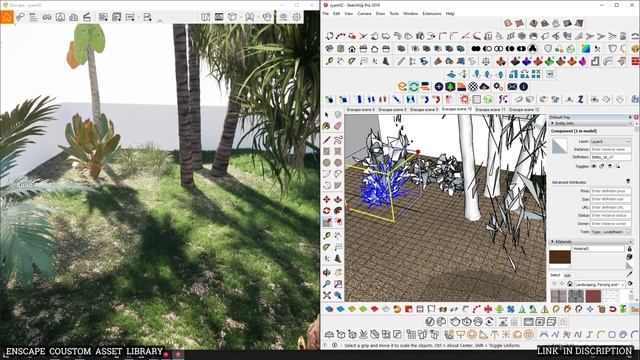Click the component material preview thumbnail
This screenshot has height=360, width=640.
(559, 146)
